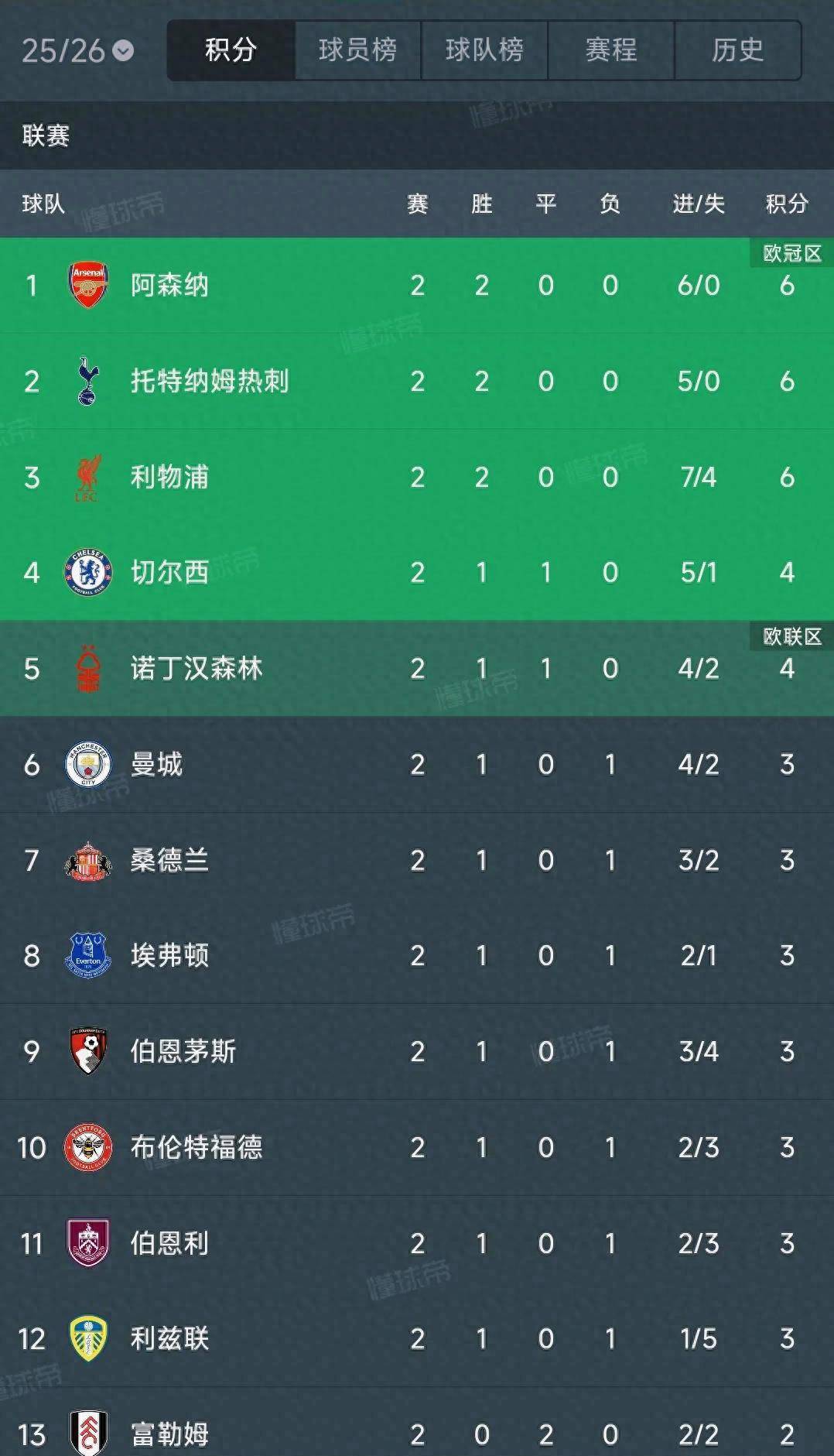Image resolution: width=834 pixels, height=1456 pixels.
Task: Go to the 赛程 tab
Action: 611,51
